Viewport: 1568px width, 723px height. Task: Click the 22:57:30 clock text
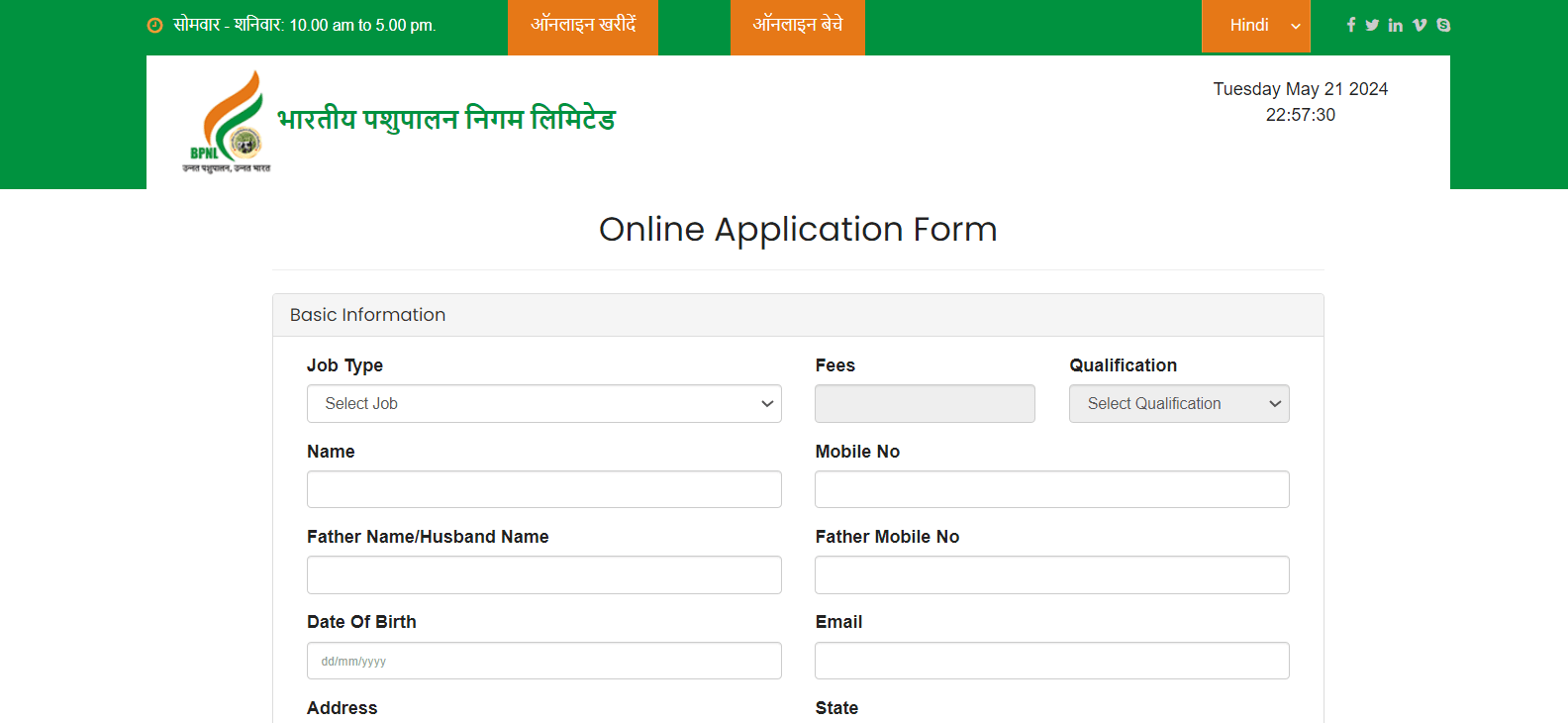[1301, 115]
